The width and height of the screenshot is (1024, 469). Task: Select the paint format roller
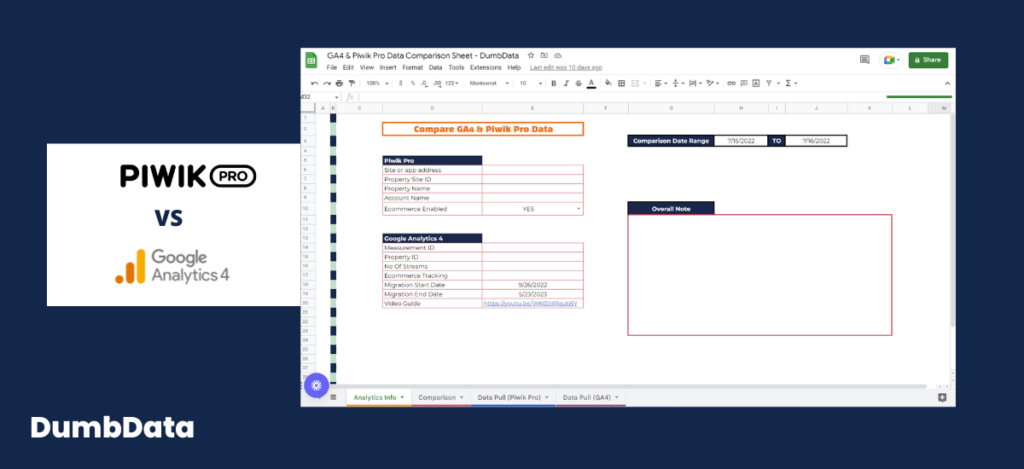(x=352, y=84)
